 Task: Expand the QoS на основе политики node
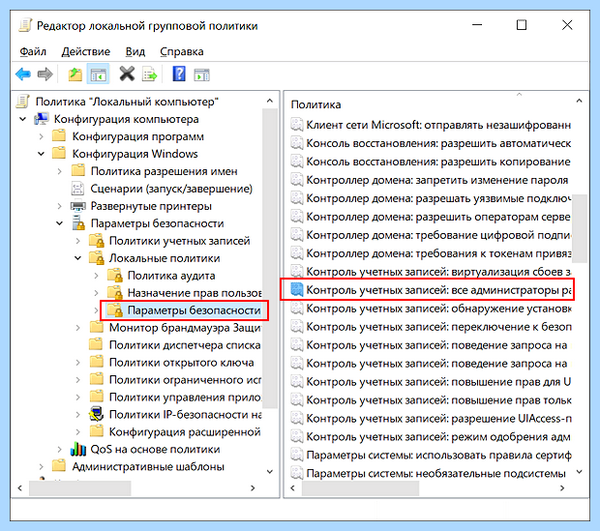60,449
